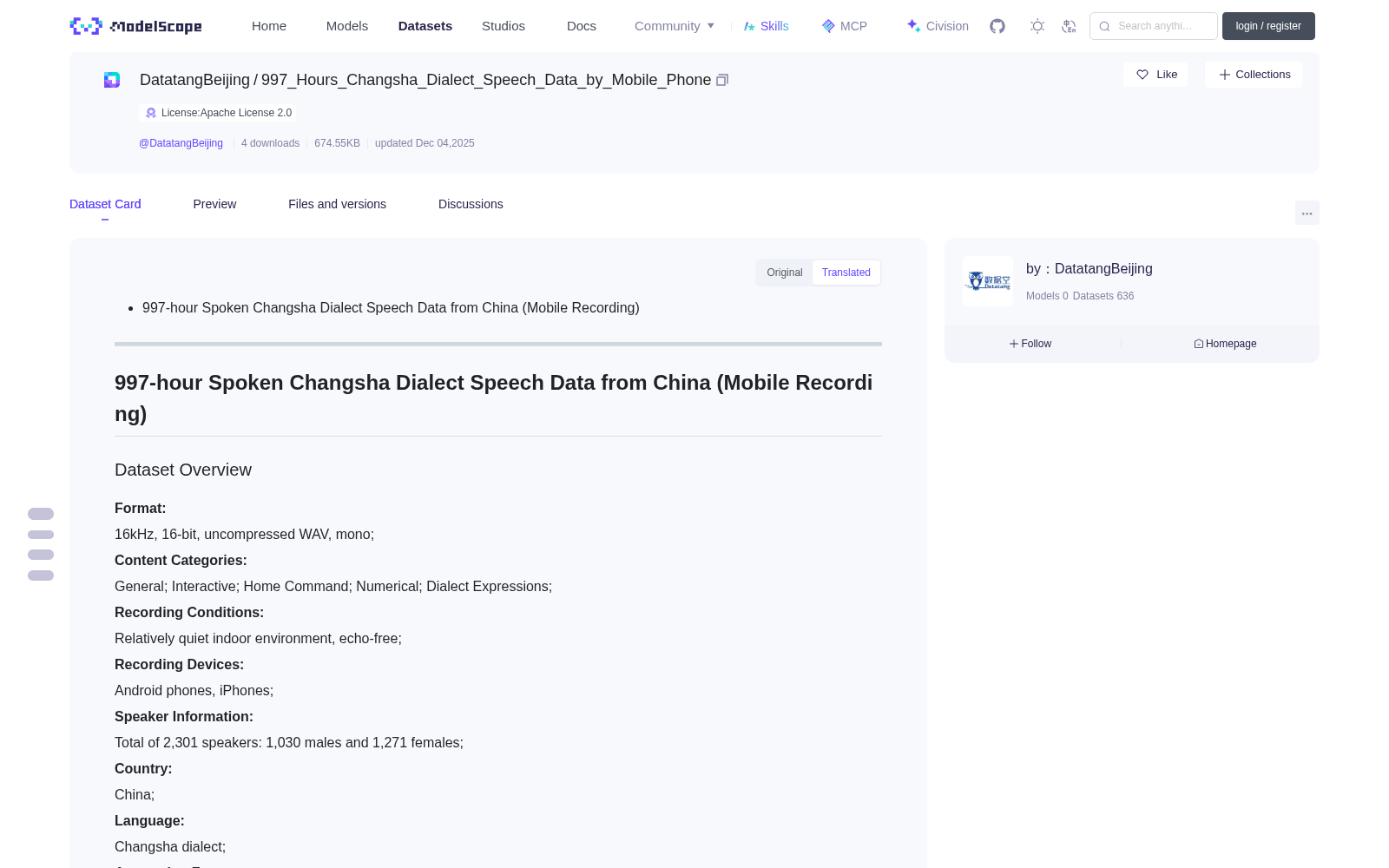This screenshot has height=868, width=1389.
Task: Click the '4 downloads' count
Action: tap(270, 143)
